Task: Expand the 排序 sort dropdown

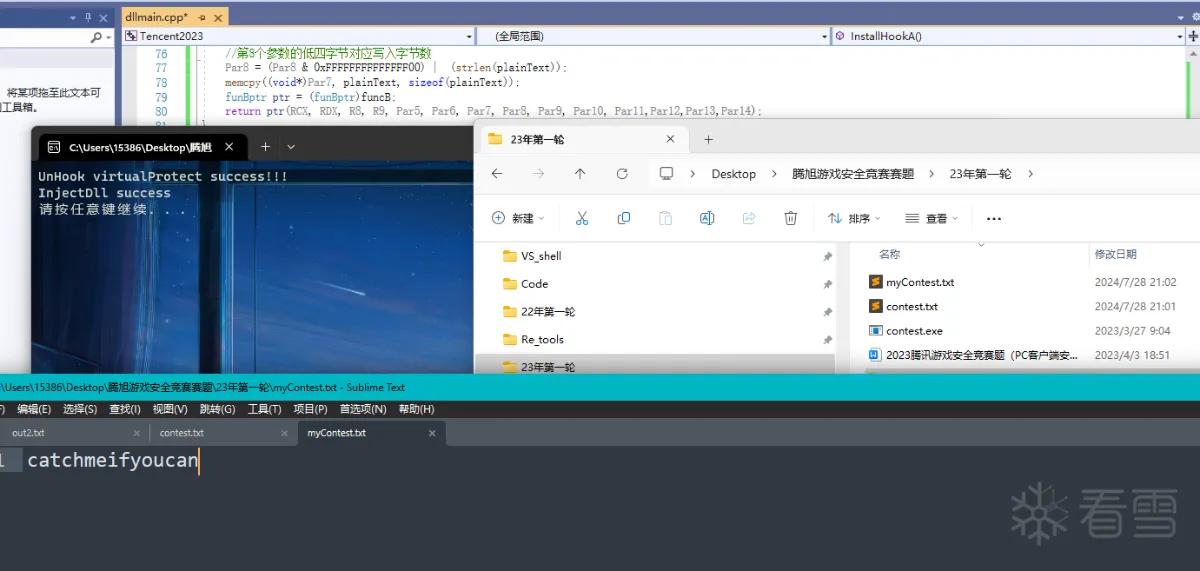Action: coord(854,218)
